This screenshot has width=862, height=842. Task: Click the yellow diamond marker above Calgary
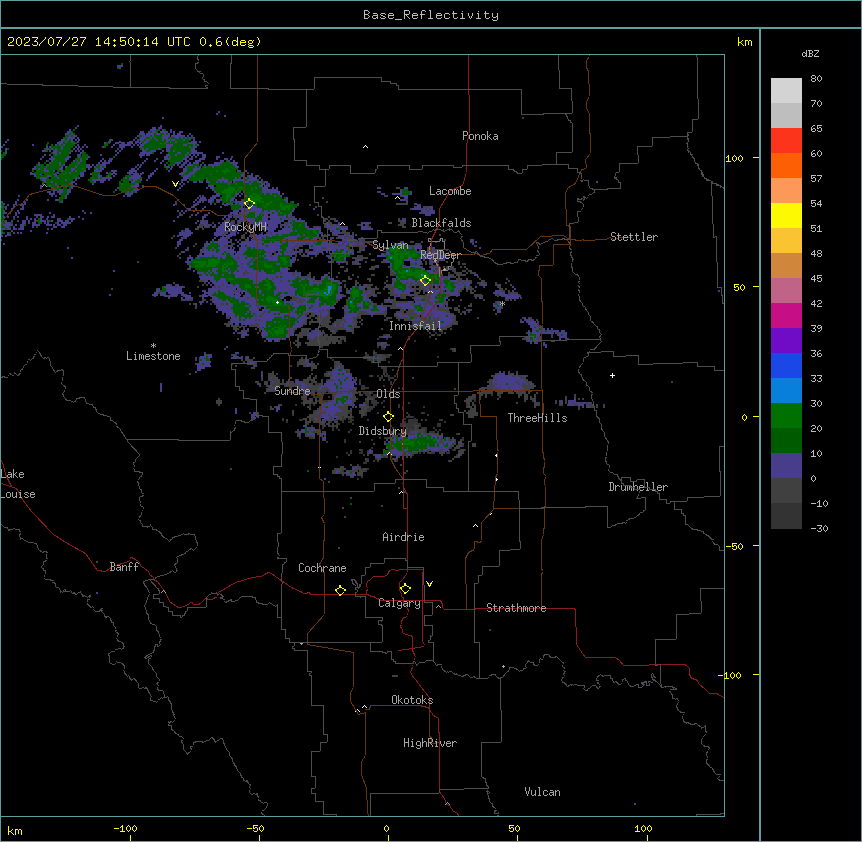(405, 589)
